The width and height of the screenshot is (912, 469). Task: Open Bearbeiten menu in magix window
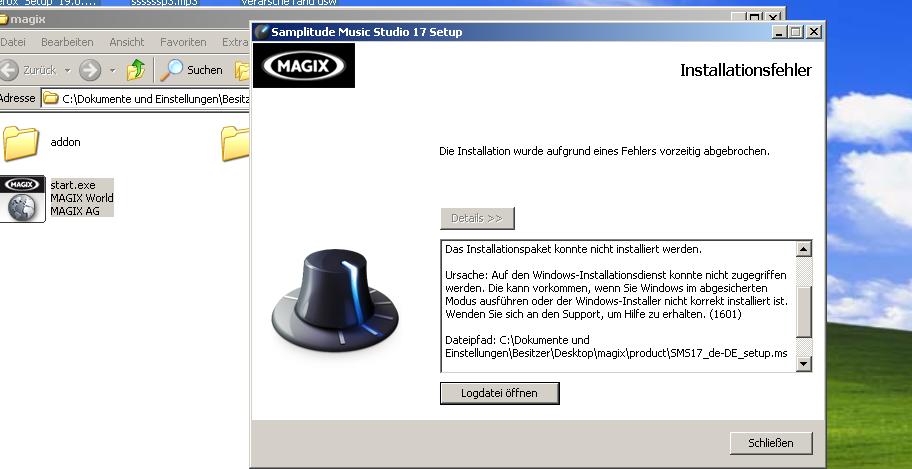pos(67,42)
